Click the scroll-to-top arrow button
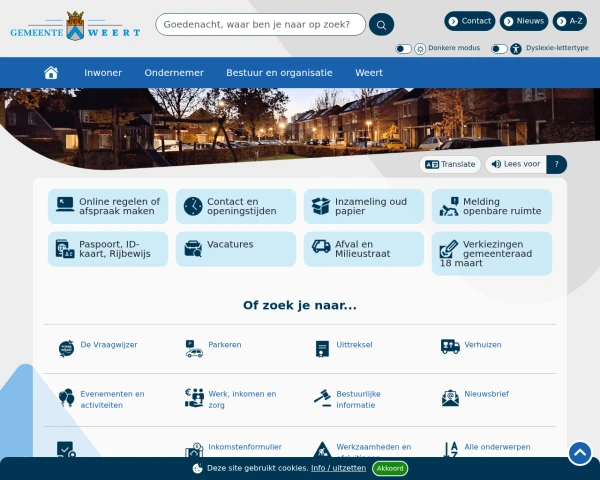 pyautogui.click(x=580, y=453)
